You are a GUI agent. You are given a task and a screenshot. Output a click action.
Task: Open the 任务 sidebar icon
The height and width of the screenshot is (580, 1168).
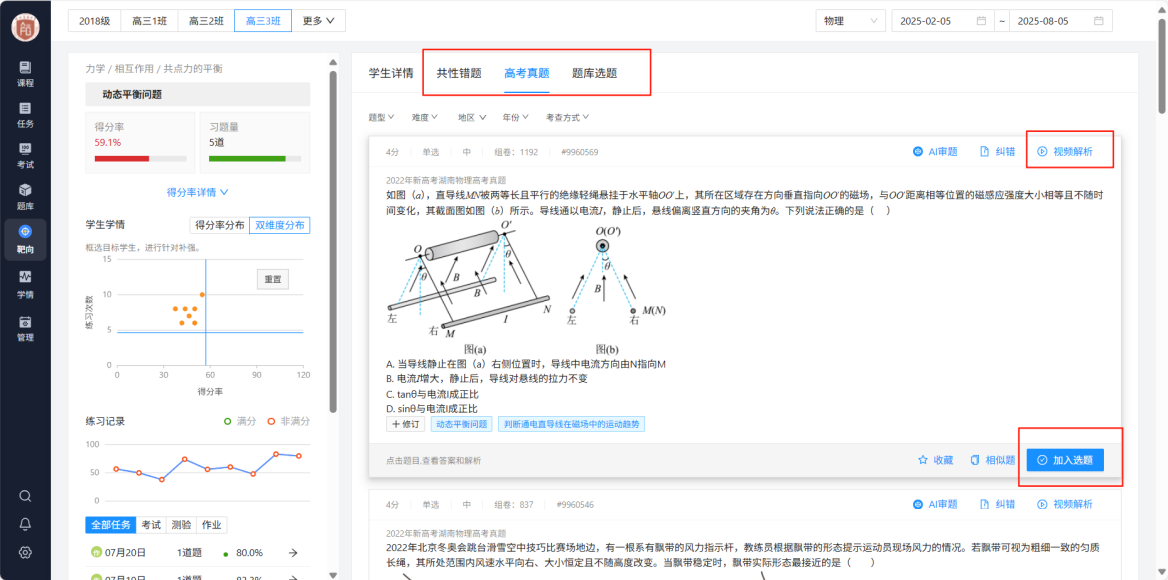25,114
